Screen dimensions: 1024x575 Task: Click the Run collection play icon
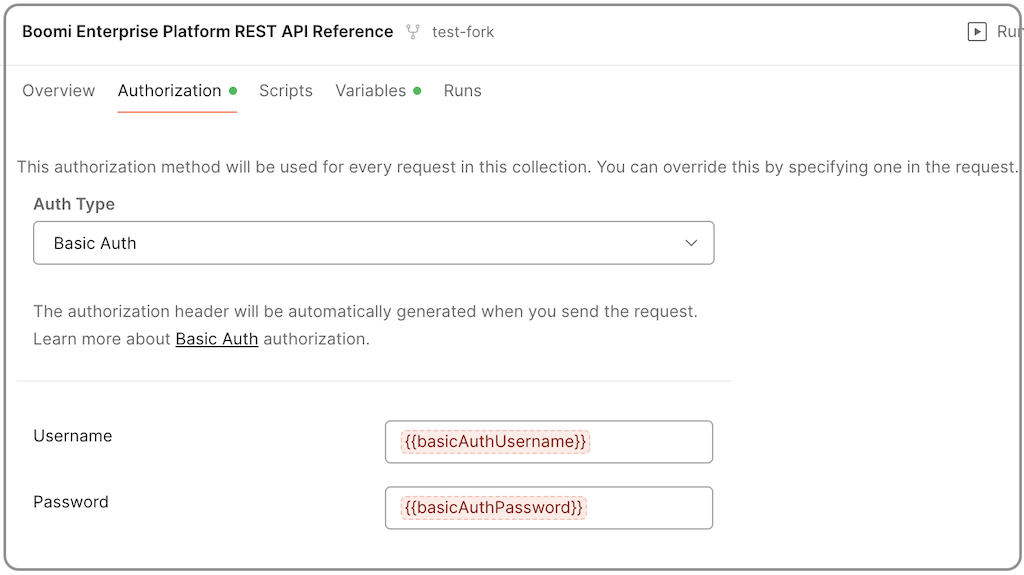pos(977,31)
